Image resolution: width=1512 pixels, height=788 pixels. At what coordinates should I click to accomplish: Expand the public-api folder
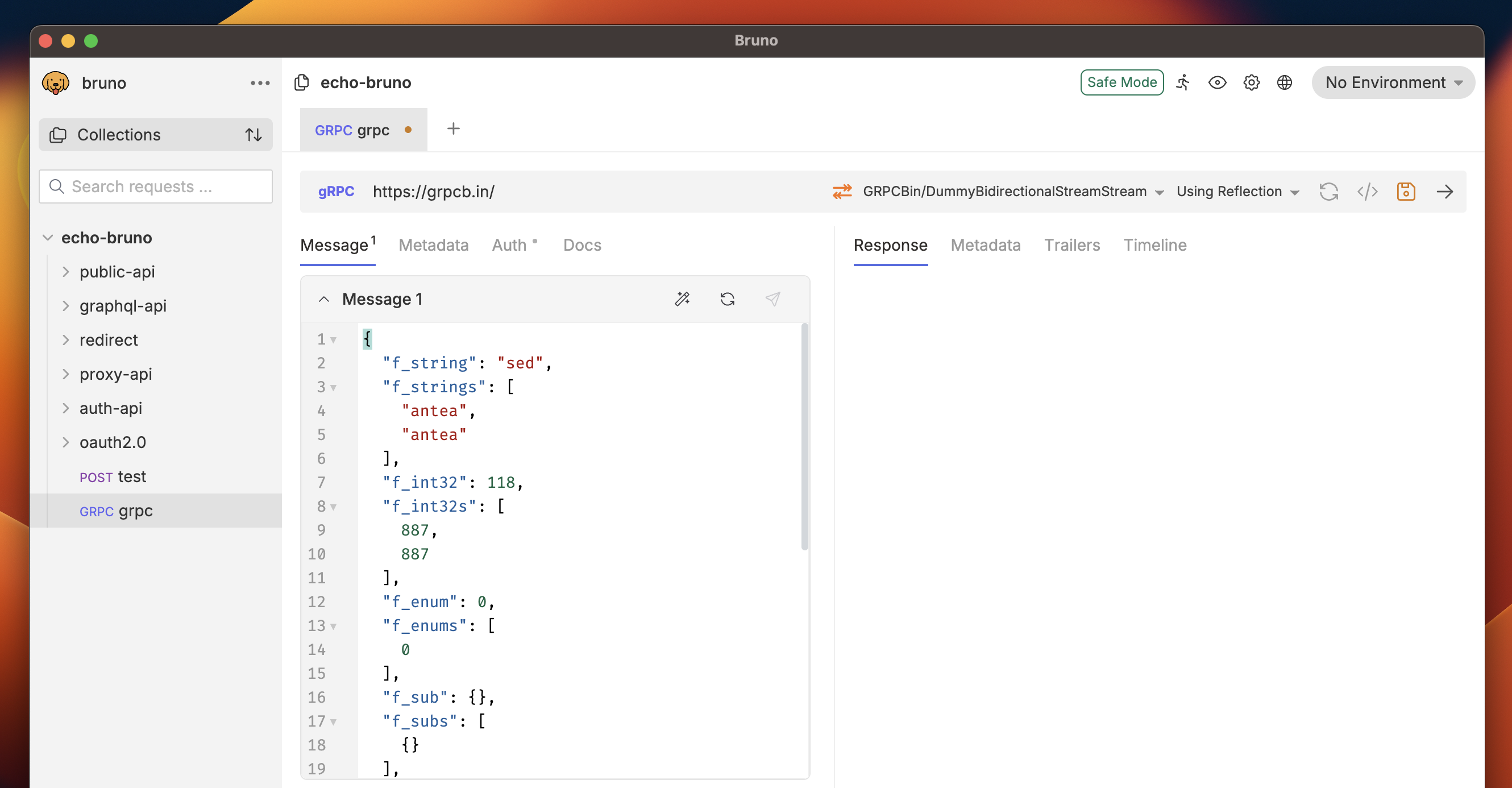coord(118,272)
